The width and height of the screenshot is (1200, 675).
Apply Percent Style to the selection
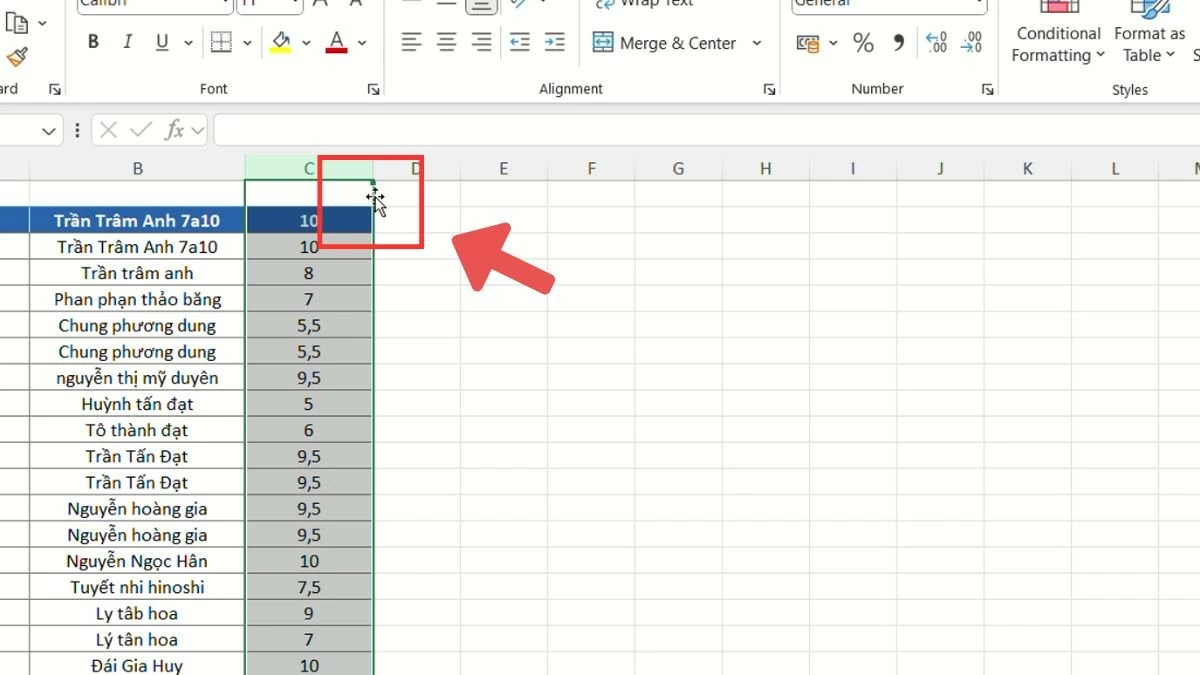pos(863,42)
